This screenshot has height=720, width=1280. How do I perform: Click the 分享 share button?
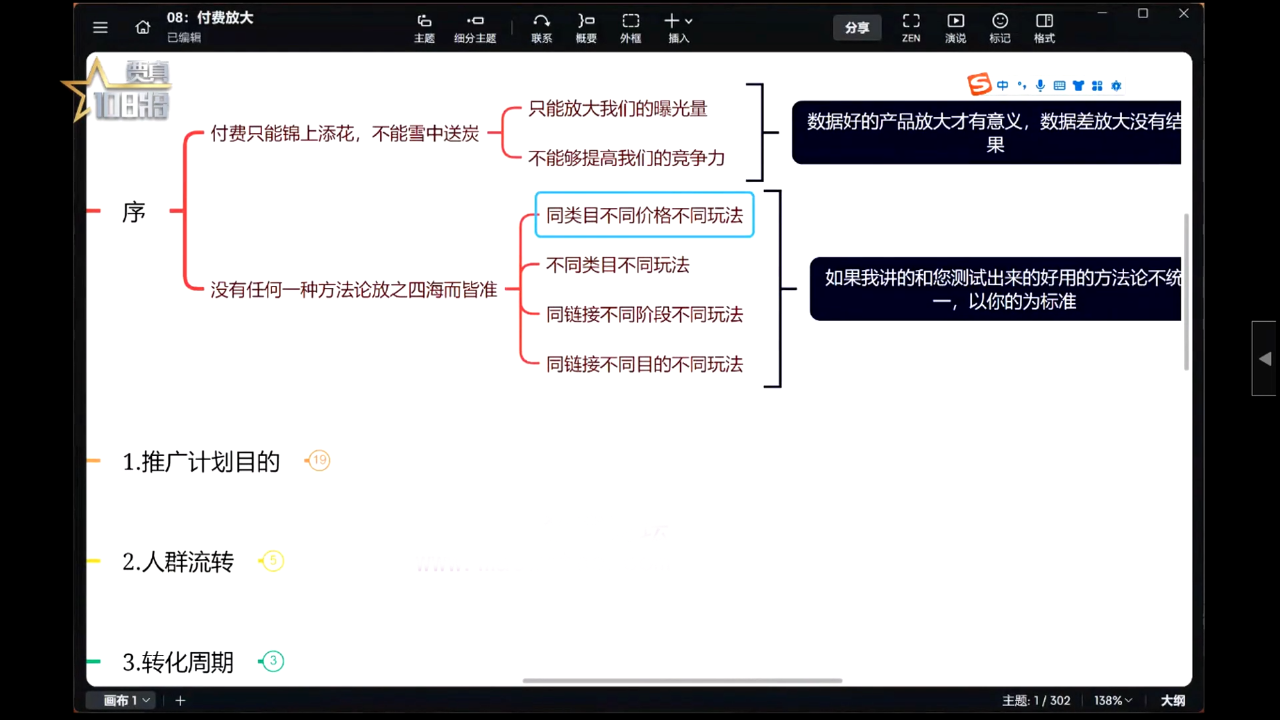[x=857, y=28]
